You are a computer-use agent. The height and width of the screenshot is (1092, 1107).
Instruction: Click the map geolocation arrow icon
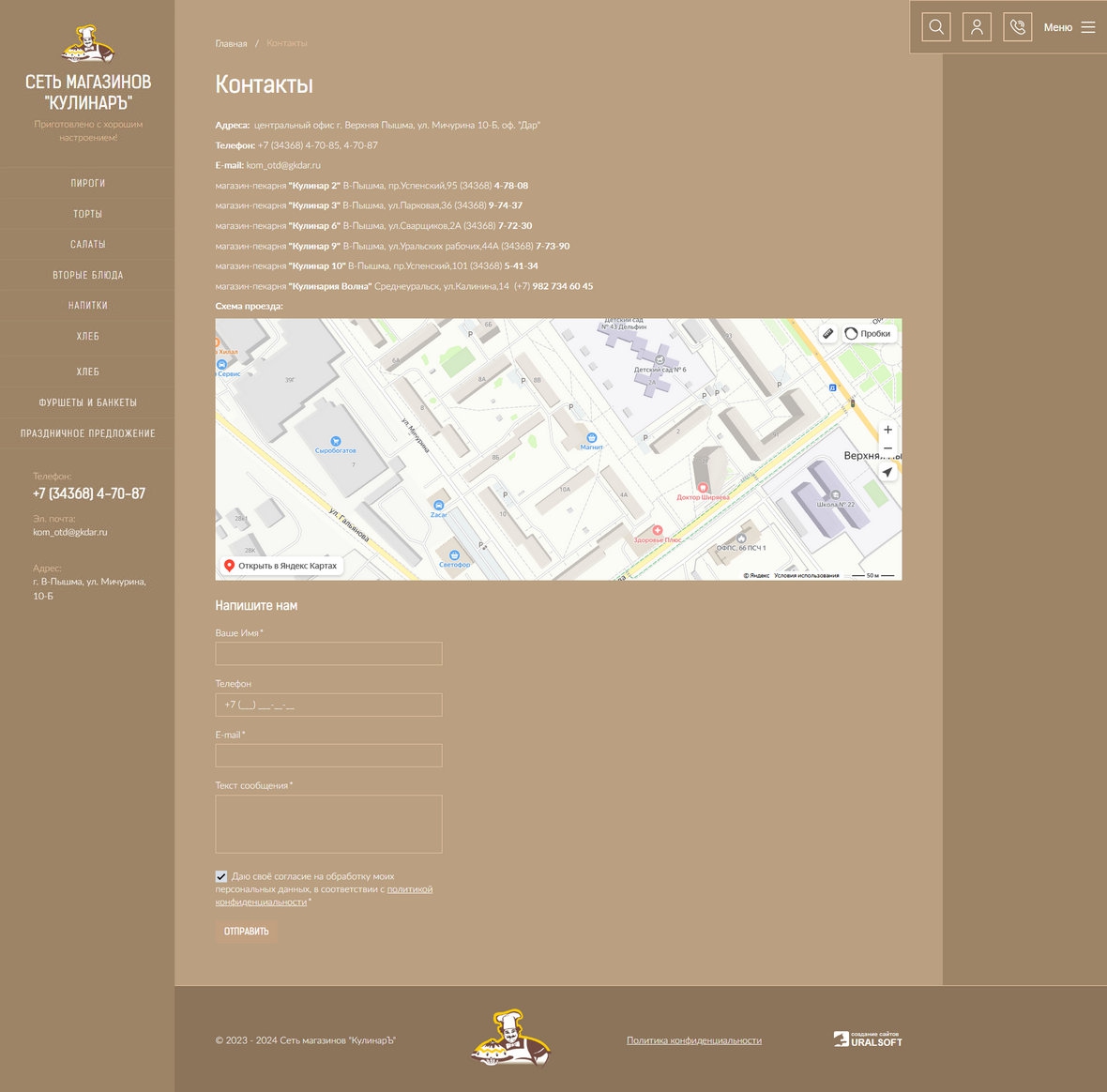(x=887, y=473)
